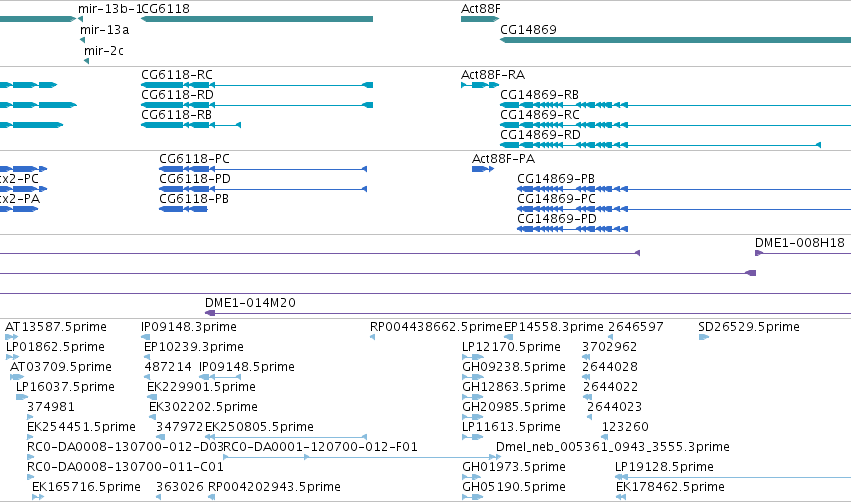This screenshot has height=502, width=851.
Task: Click the DME1-008H18 clone label
Action: [x=799, y=243]
